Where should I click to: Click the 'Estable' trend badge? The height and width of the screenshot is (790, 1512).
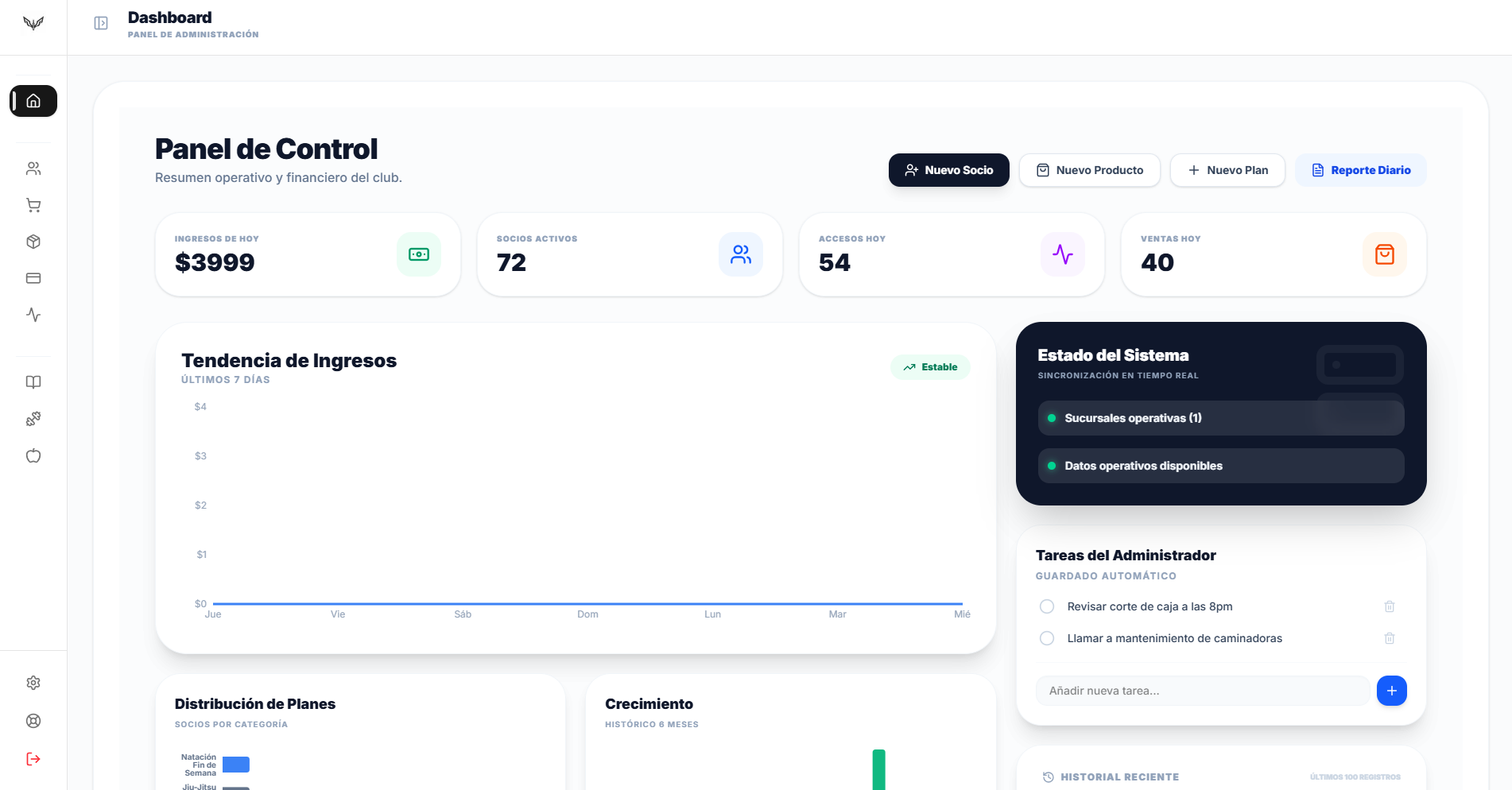click(x=930, y=367)
